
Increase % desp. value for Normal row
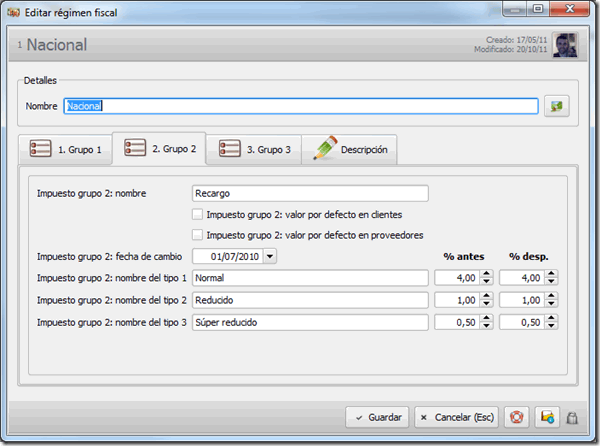tap(551, 274)
